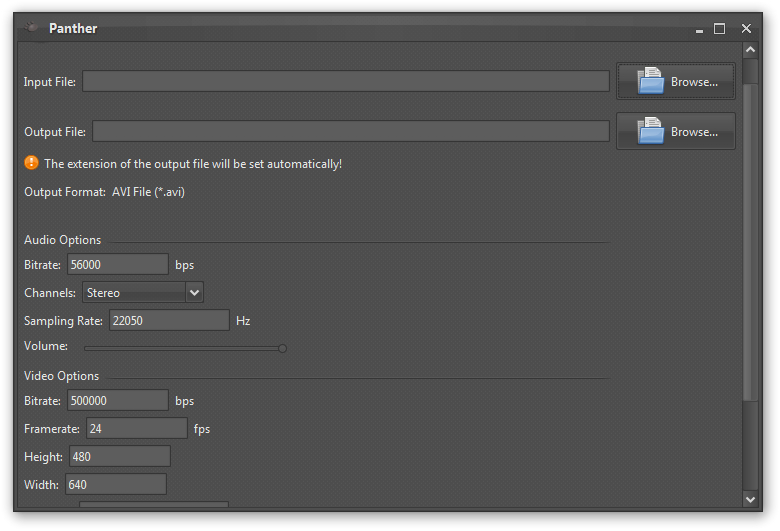This screenshot has height=531, width=780.
Task: Browse for the input file
Action: click(x=675, y=82)
